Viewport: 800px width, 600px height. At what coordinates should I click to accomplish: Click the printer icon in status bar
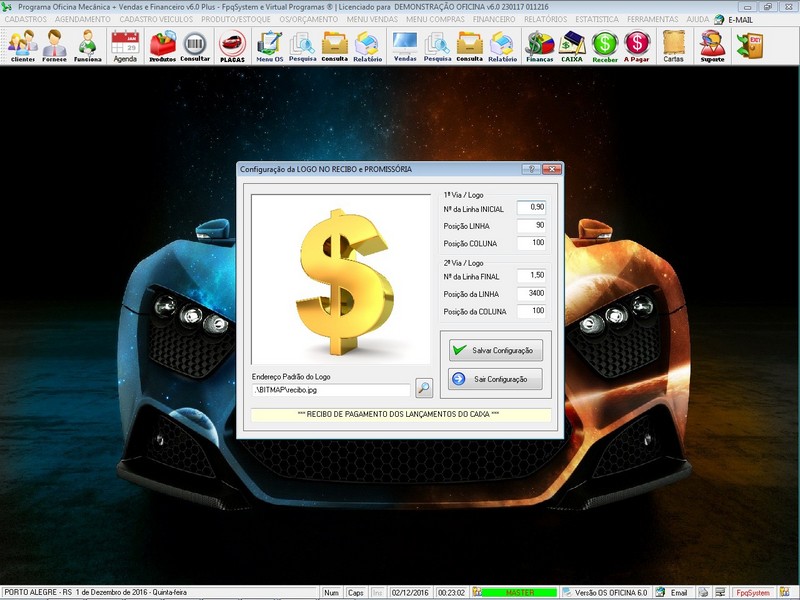pos(704,593)
